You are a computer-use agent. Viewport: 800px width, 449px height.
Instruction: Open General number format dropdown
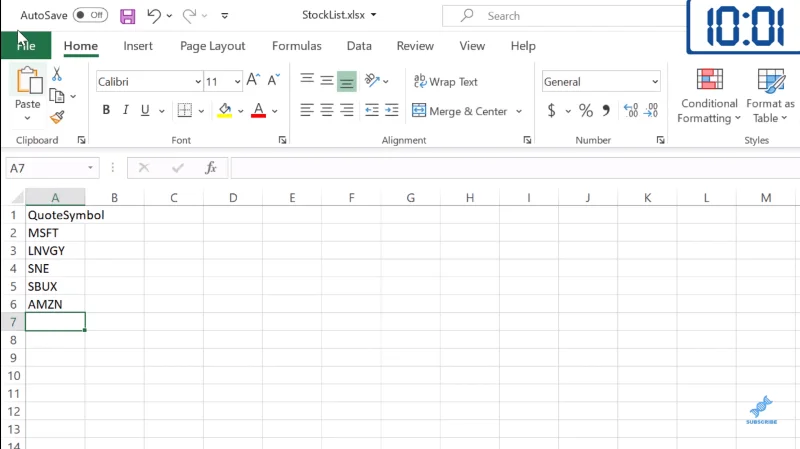(x=655, y=82)
